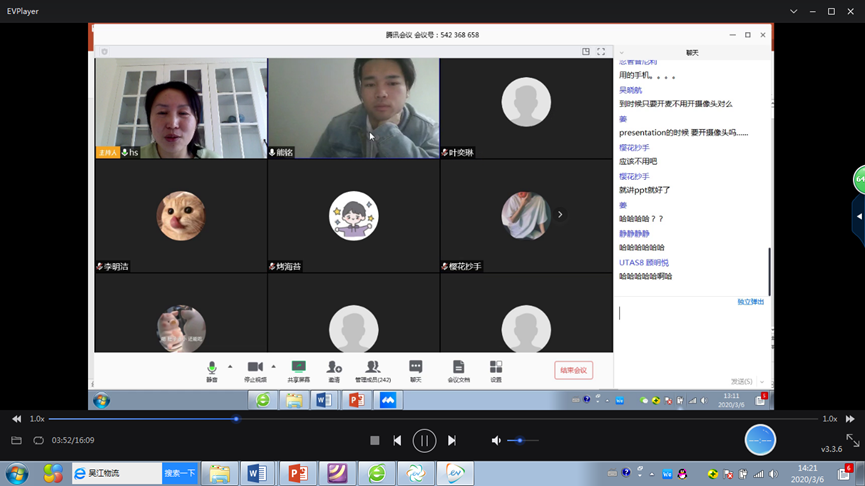Expand the arrow next to 停止视频

click(273, 367)
